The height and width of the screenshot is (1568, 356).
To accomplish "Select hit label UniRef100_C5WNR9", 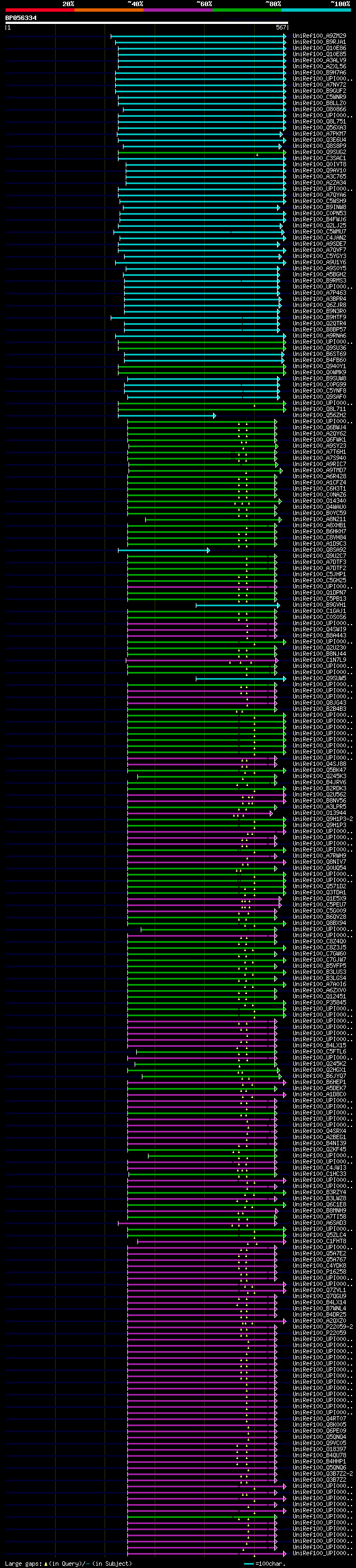I will pyautogui.click(x=319, y=97).
